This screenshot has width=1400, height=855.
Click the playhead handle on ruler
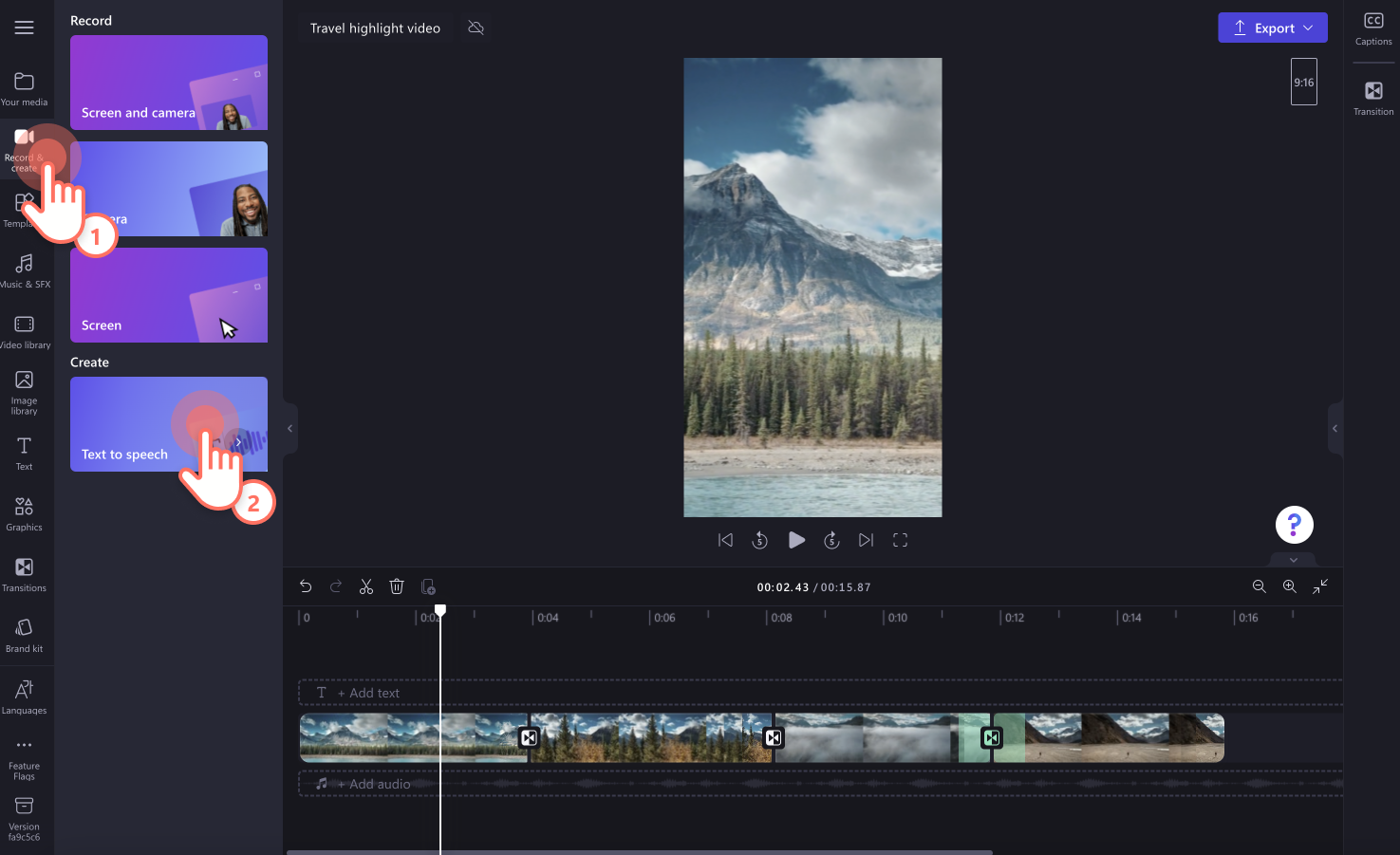click(x=440, y=610)
